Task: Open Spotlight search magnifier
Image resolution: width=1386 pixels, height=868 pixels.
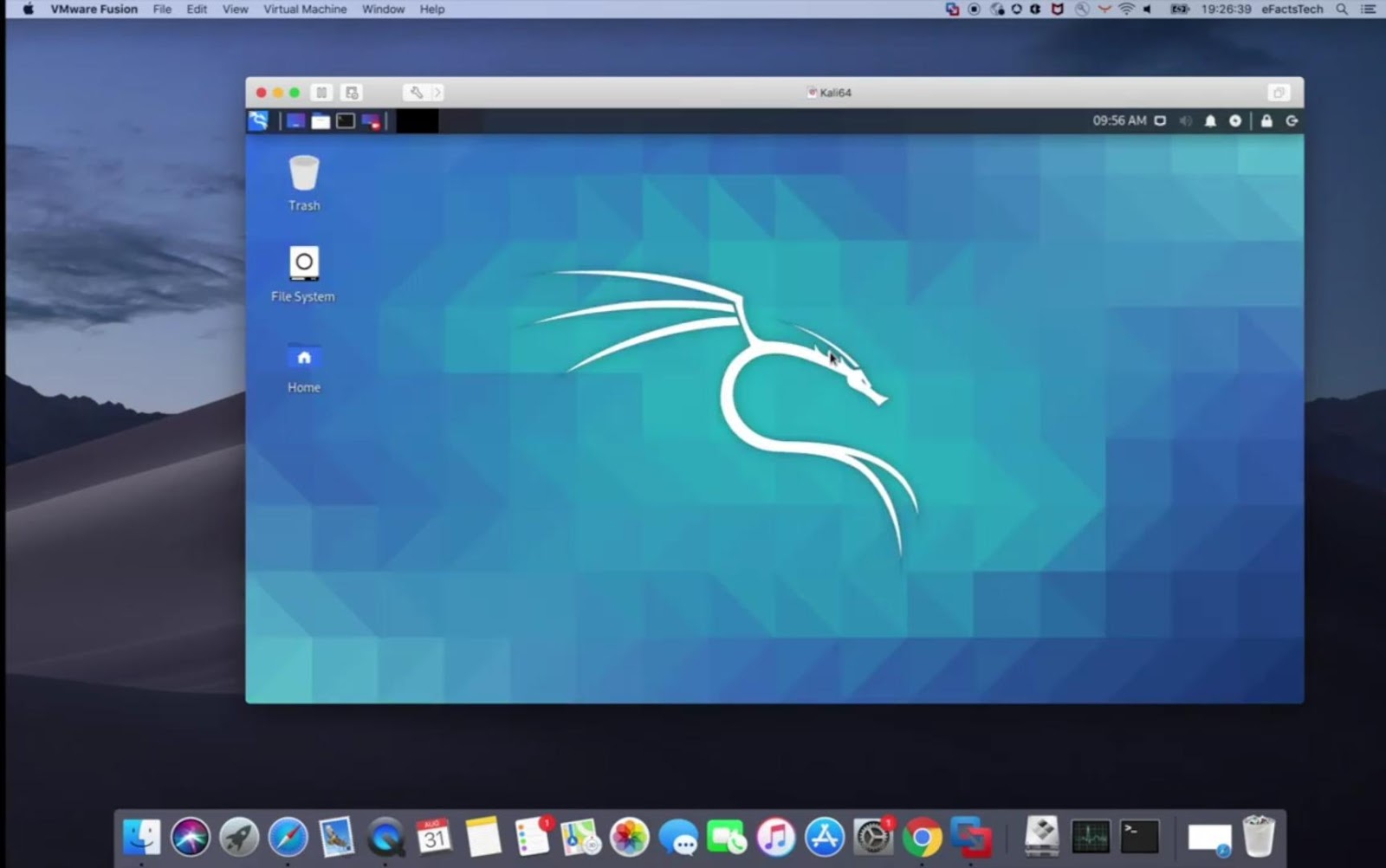Action: [x=1342, y=10]
